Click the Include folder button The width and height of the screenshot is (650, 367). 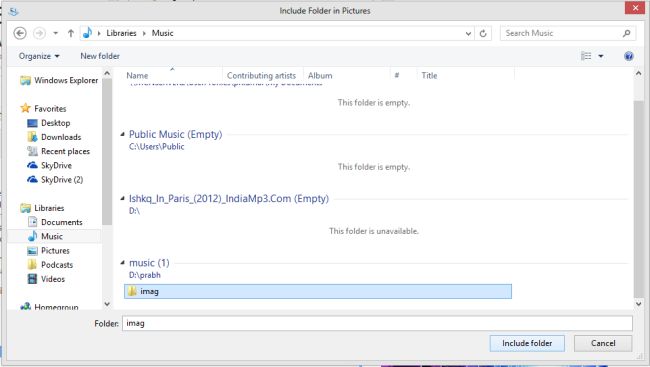point(527,343)
